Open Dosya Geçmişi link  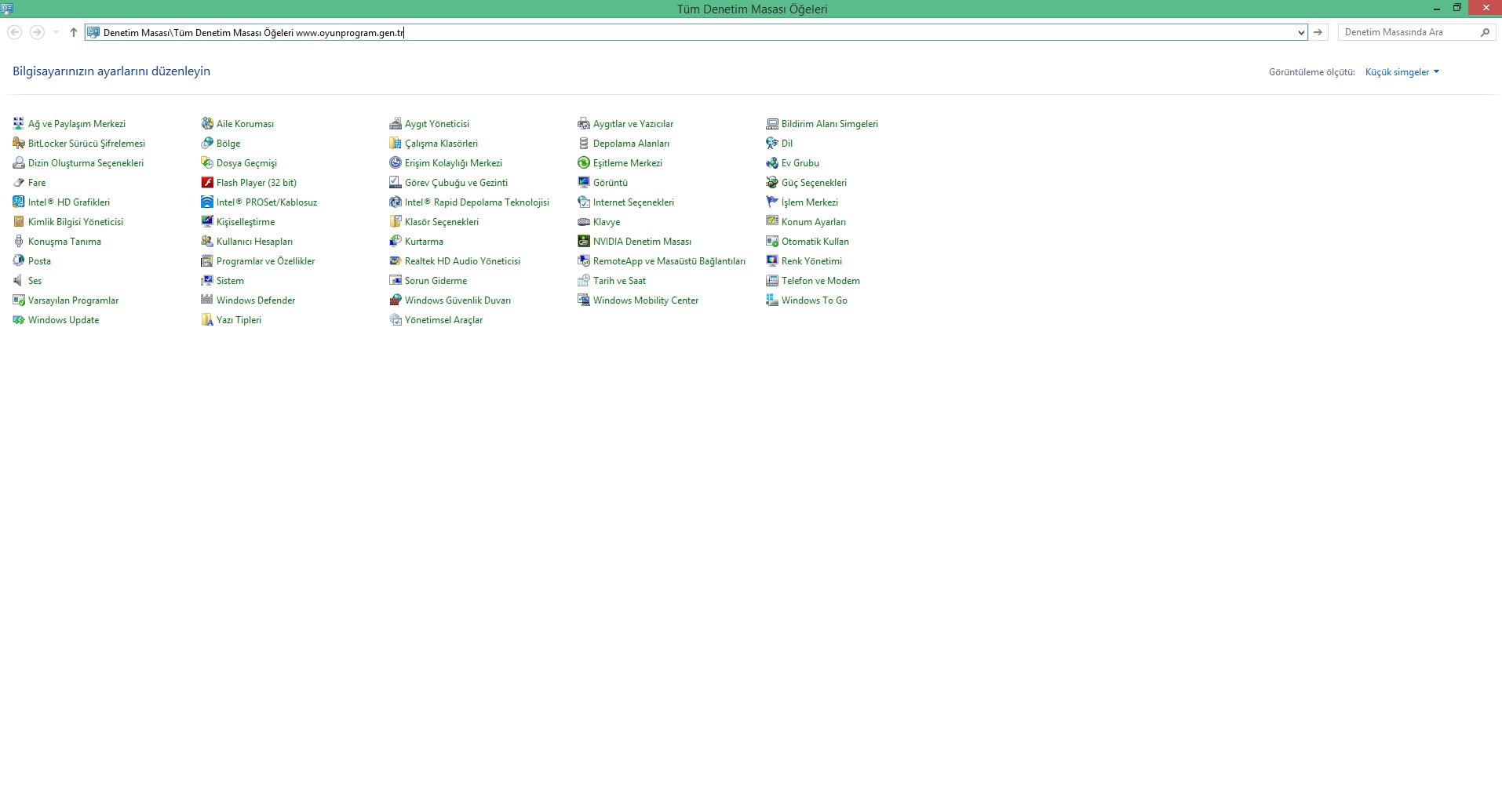(x=246, y=163)
